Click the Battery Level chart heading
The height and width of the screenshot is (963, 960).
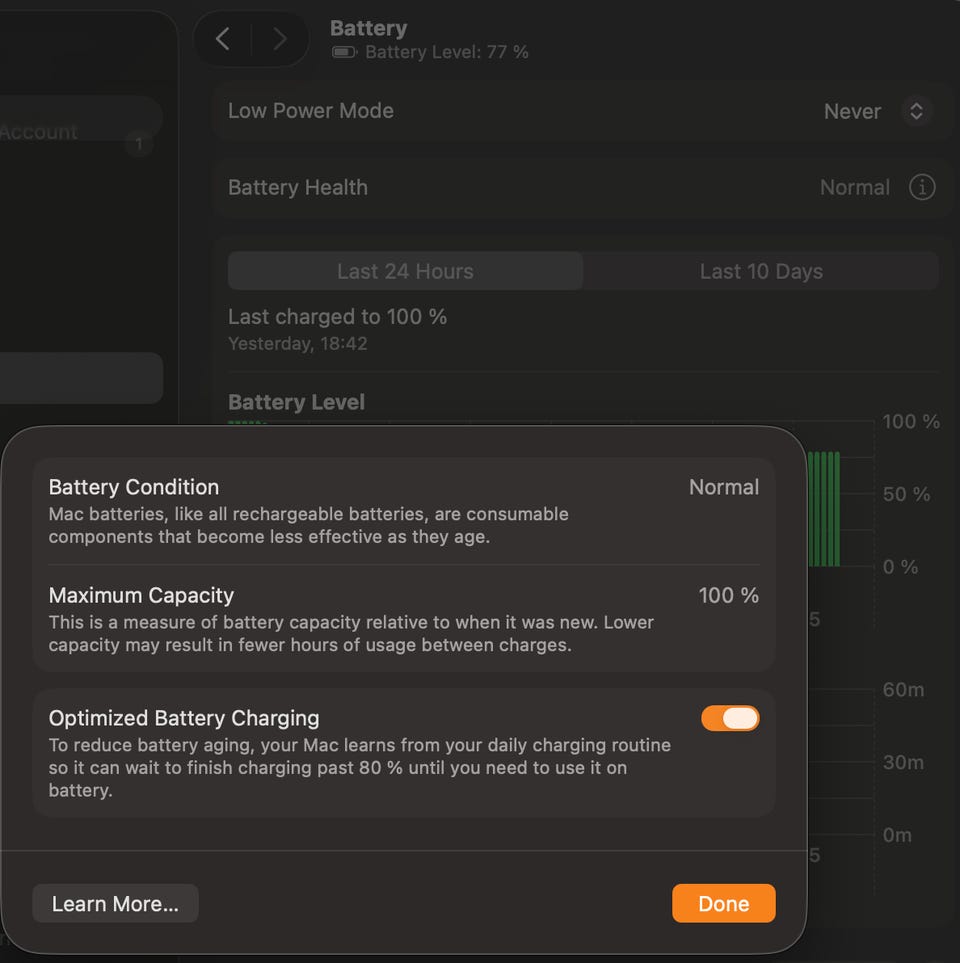pyautogui.click(x=296, y=402)
